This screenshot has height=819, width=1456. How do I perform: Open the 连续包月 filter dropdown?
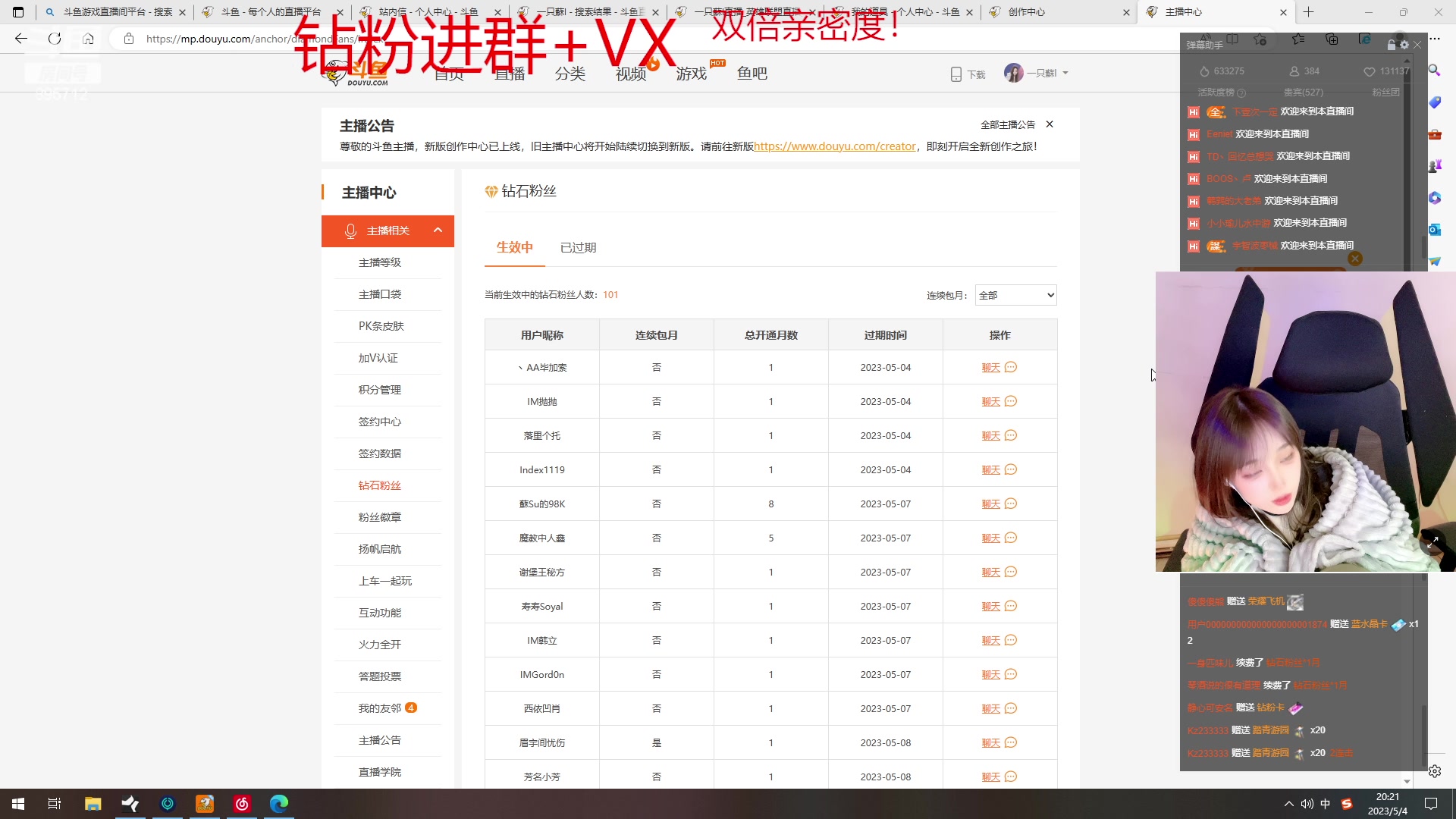pos(1015,295)
